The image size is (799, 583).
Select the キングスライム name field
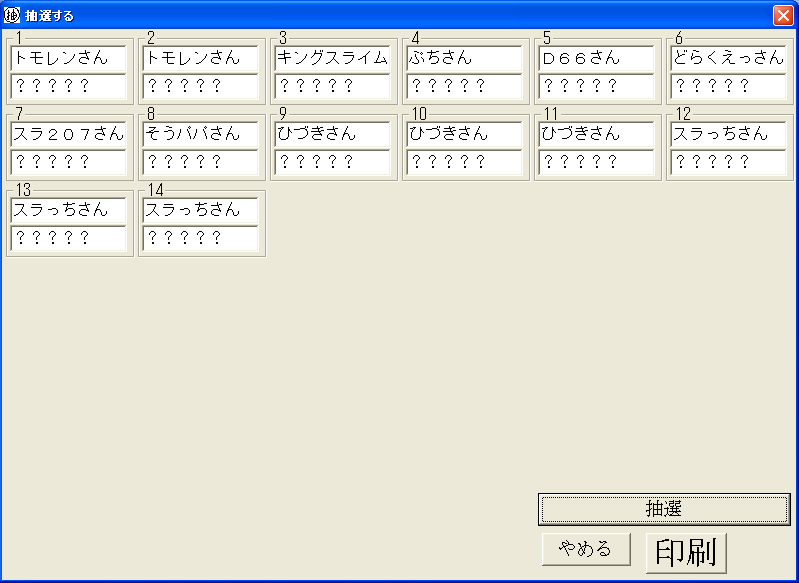(332, 58)
